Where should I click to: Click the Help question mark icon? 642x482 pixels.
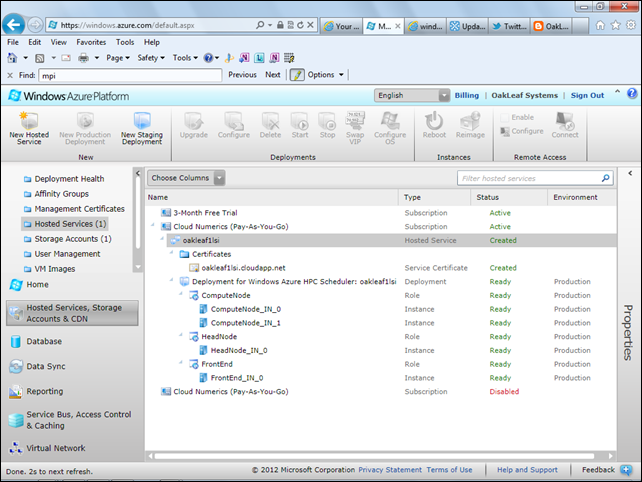pos(632,94)
